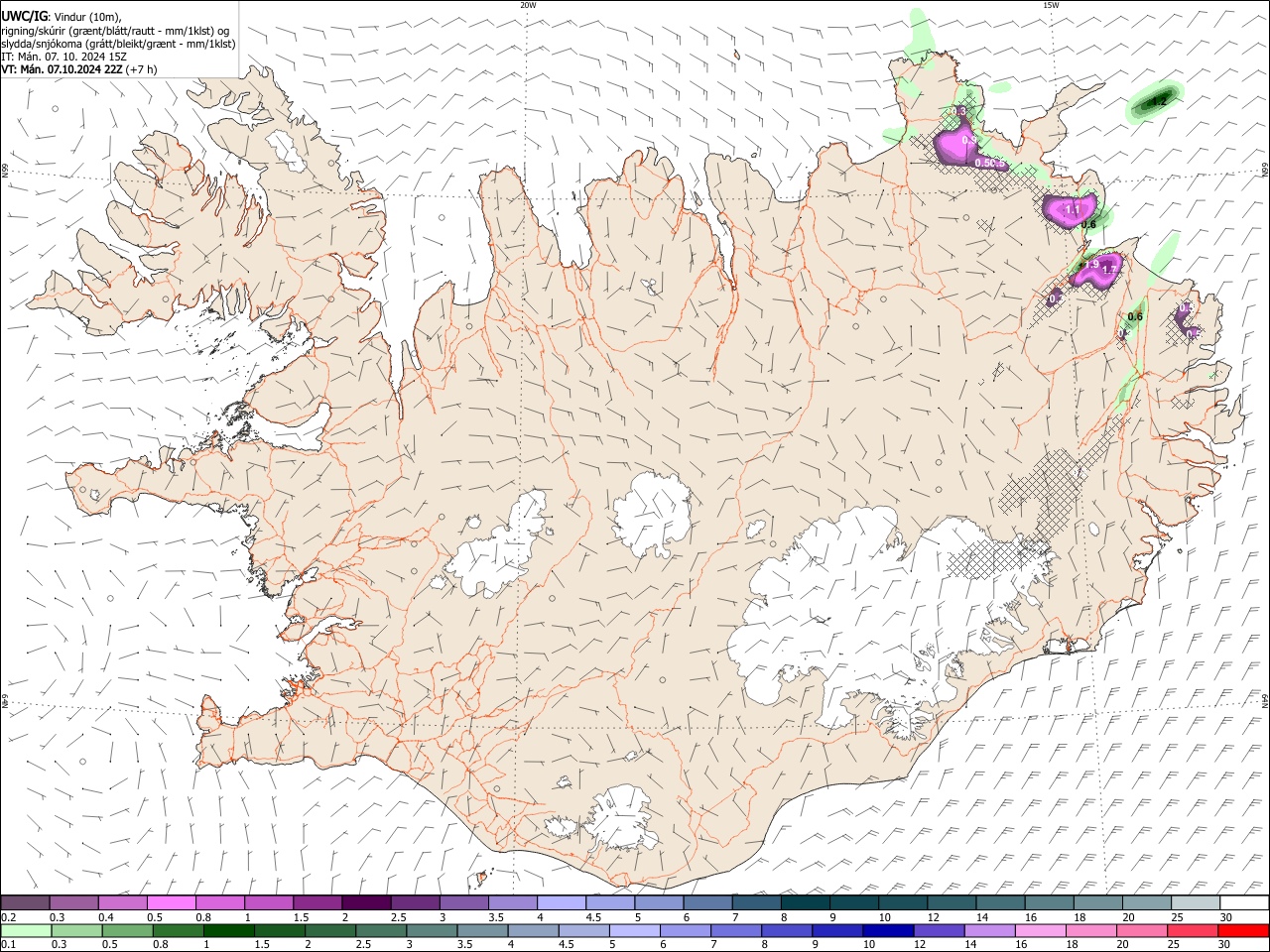Click the '15W' longitude label
The image size is (1270, 952).
(x=1051, y=5)
